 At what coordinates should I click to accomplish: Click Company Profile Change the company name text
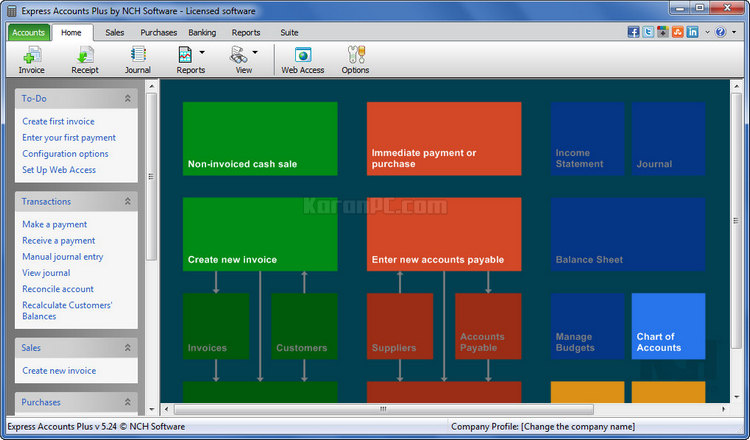coord(543,427)
